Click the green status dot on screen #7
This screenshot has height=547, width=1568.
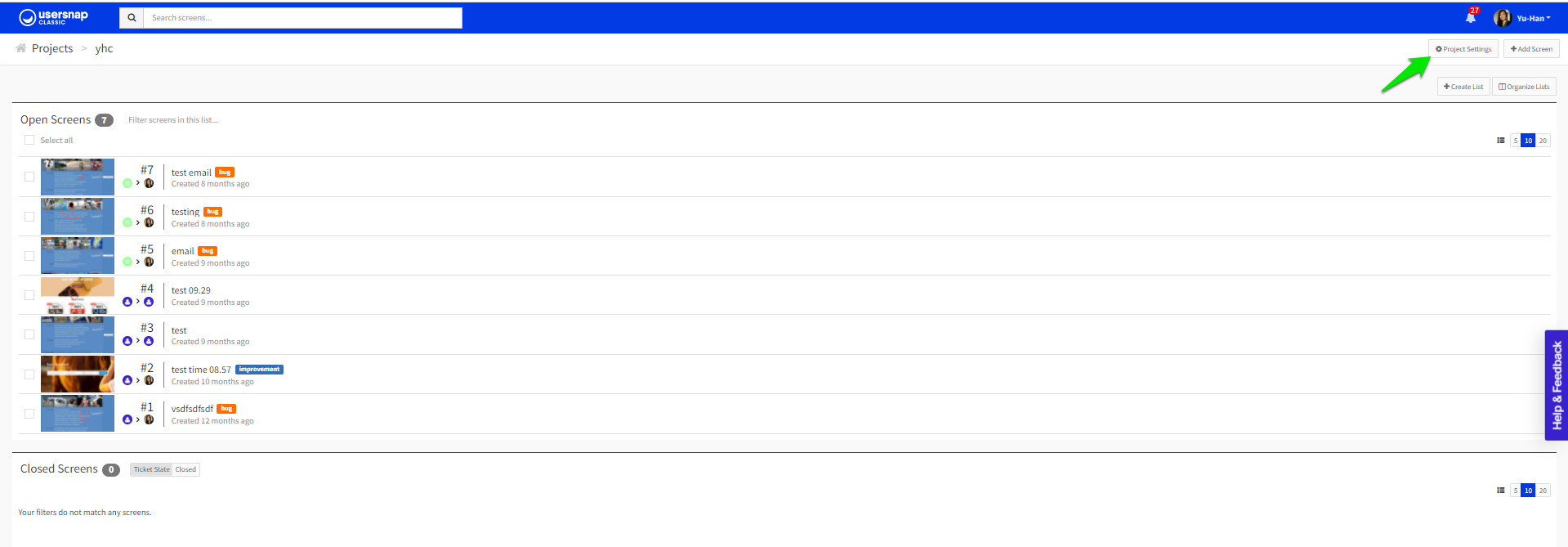pyautogui.click(x=127, y=183)
